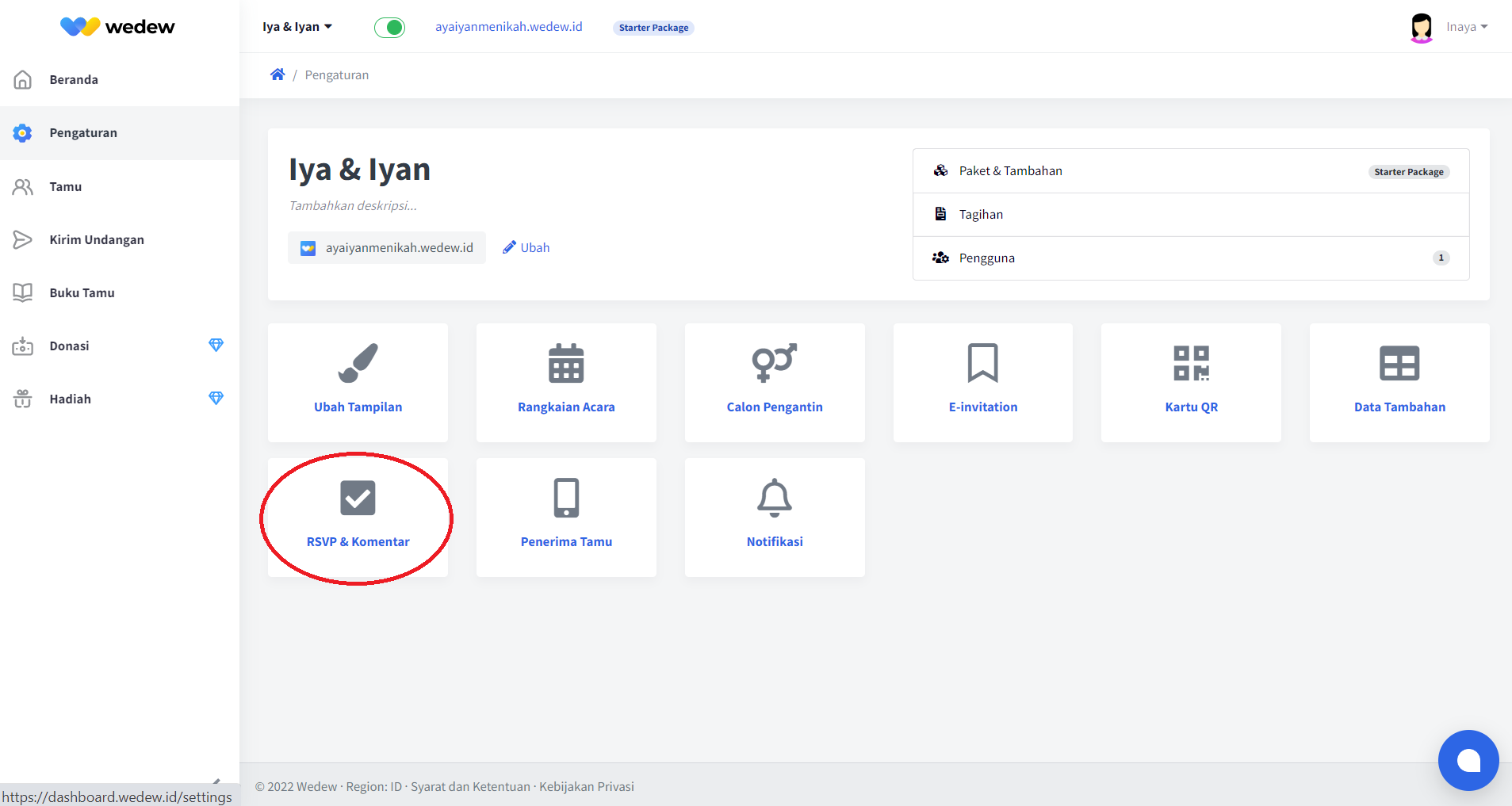Click the wedew logo
The width and height of the screenshot is (1512, 806).
117,27
